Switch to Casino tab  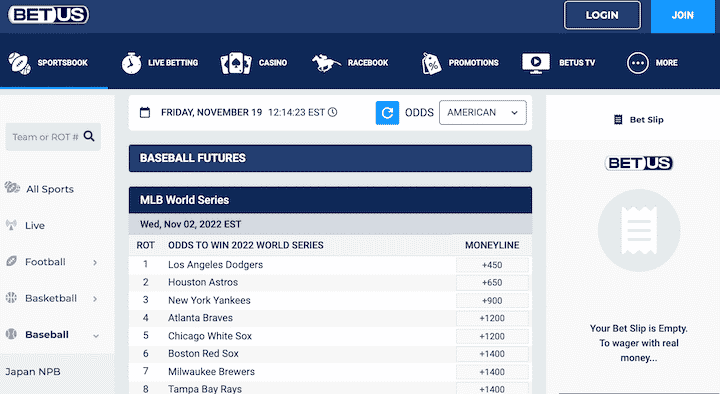pos(273,63)
